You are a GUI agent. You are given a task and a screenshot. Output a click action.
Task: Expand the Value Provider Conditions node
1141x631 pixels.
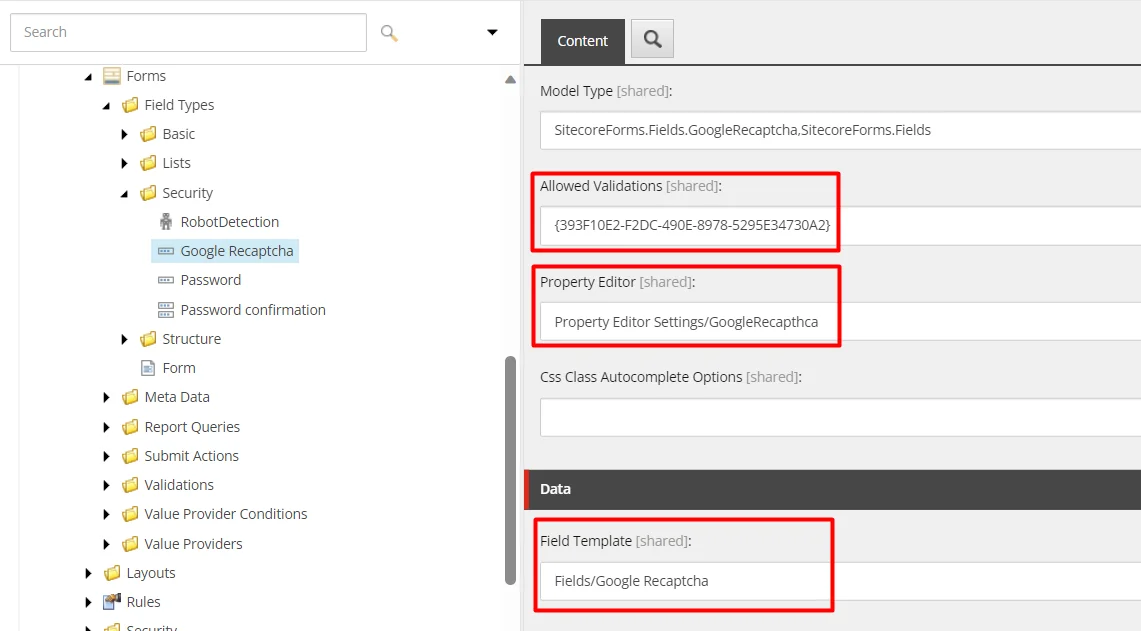tap(106, 515)
